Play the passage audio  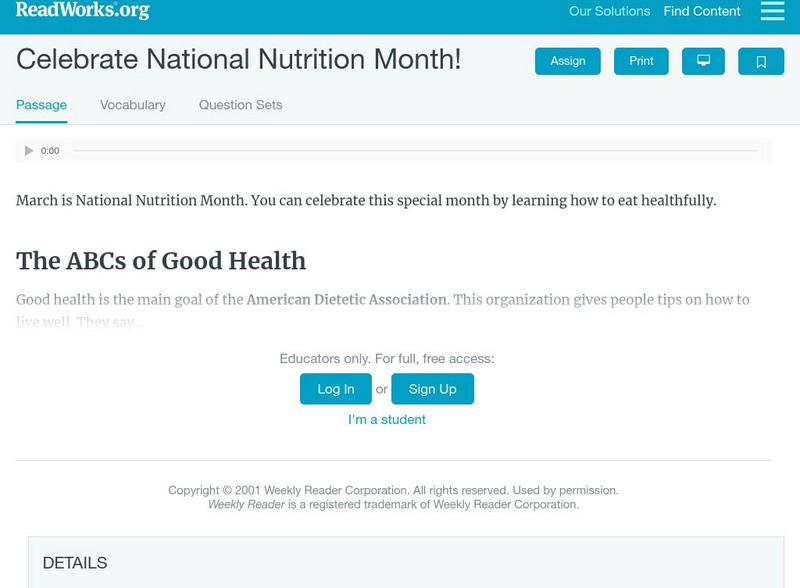29,151
